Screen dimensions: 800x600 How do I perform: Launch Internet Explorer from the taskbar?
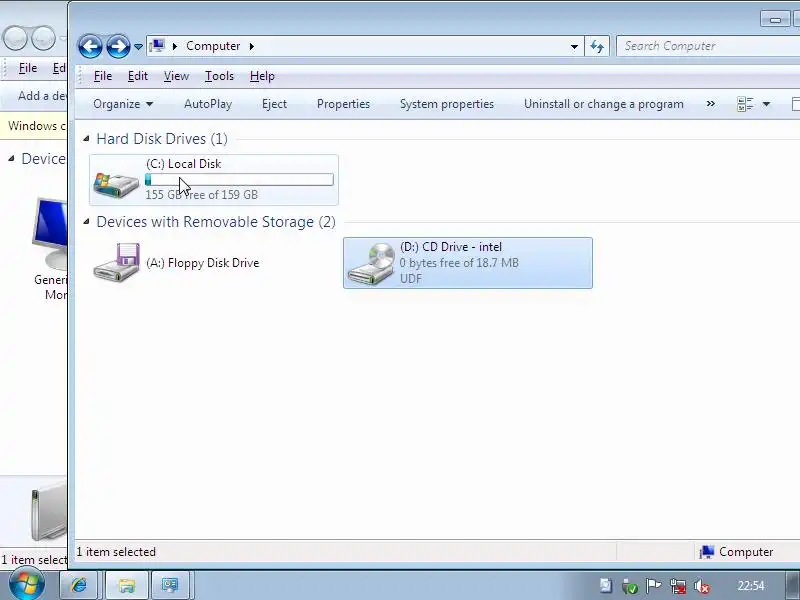click(79, 585)
